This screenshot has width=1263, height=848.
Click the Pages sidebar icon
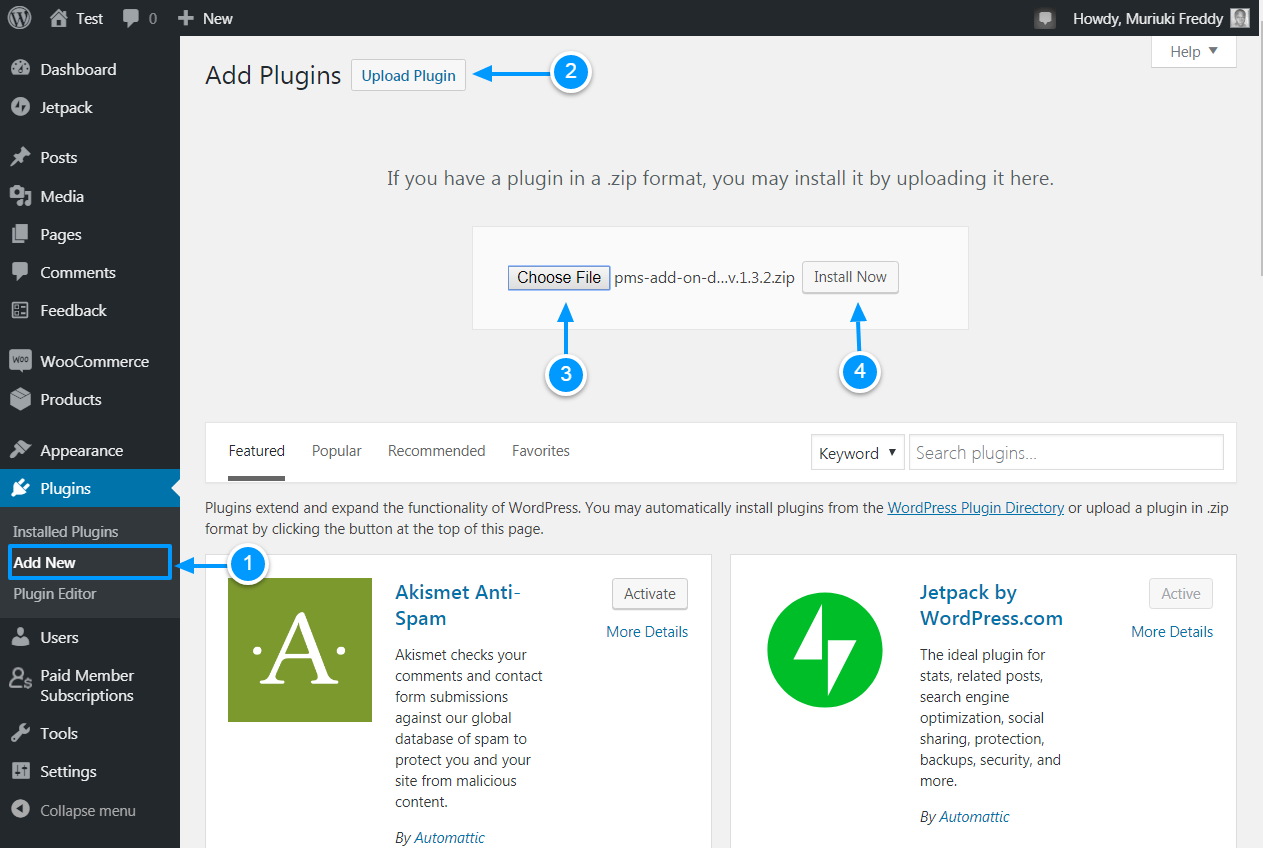coord(20,234)
